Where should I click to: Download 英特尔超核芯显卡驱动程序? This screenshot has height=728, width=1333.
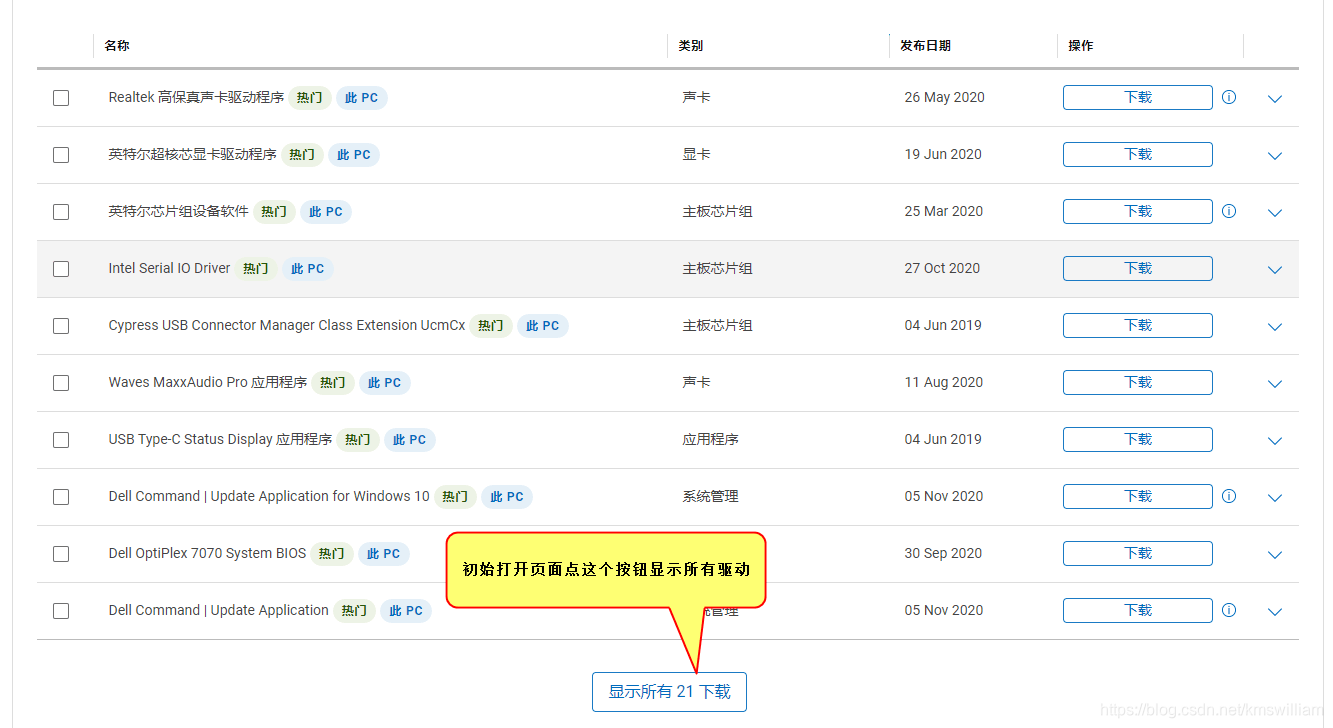(1138, 154)
